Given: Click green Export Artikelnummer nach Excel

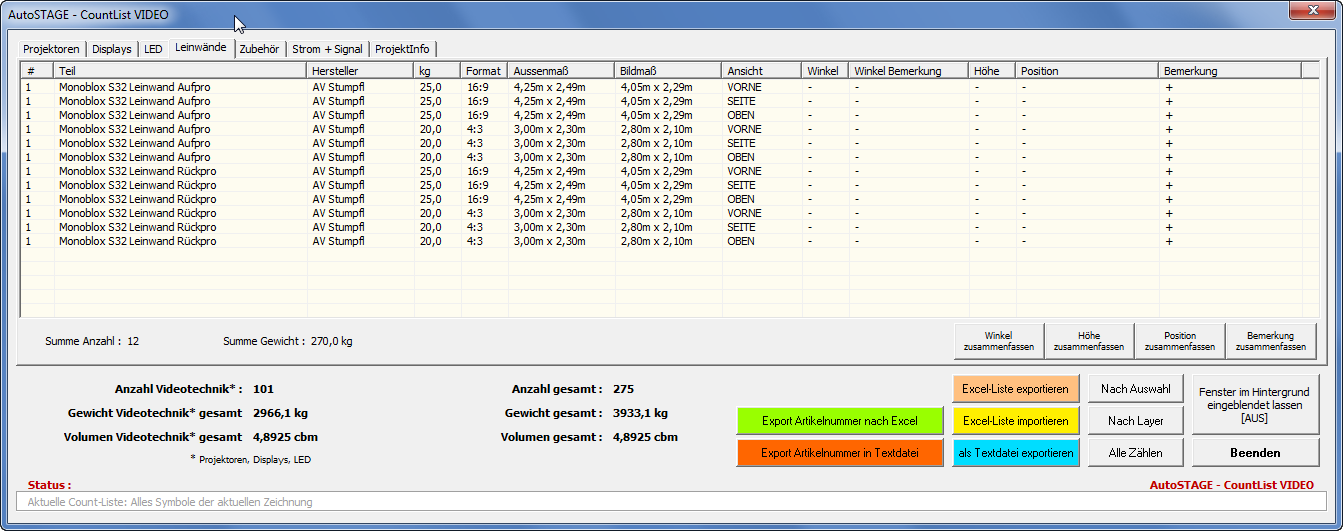Looking at the screenshot, I should tap(839, 421).
